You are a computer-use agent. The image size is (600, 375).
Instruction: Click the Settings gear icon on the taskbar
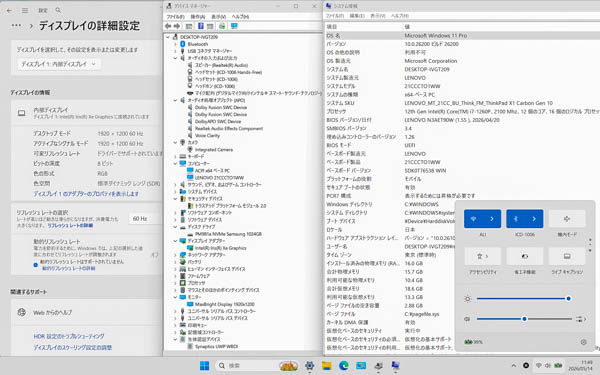(309, 366)
